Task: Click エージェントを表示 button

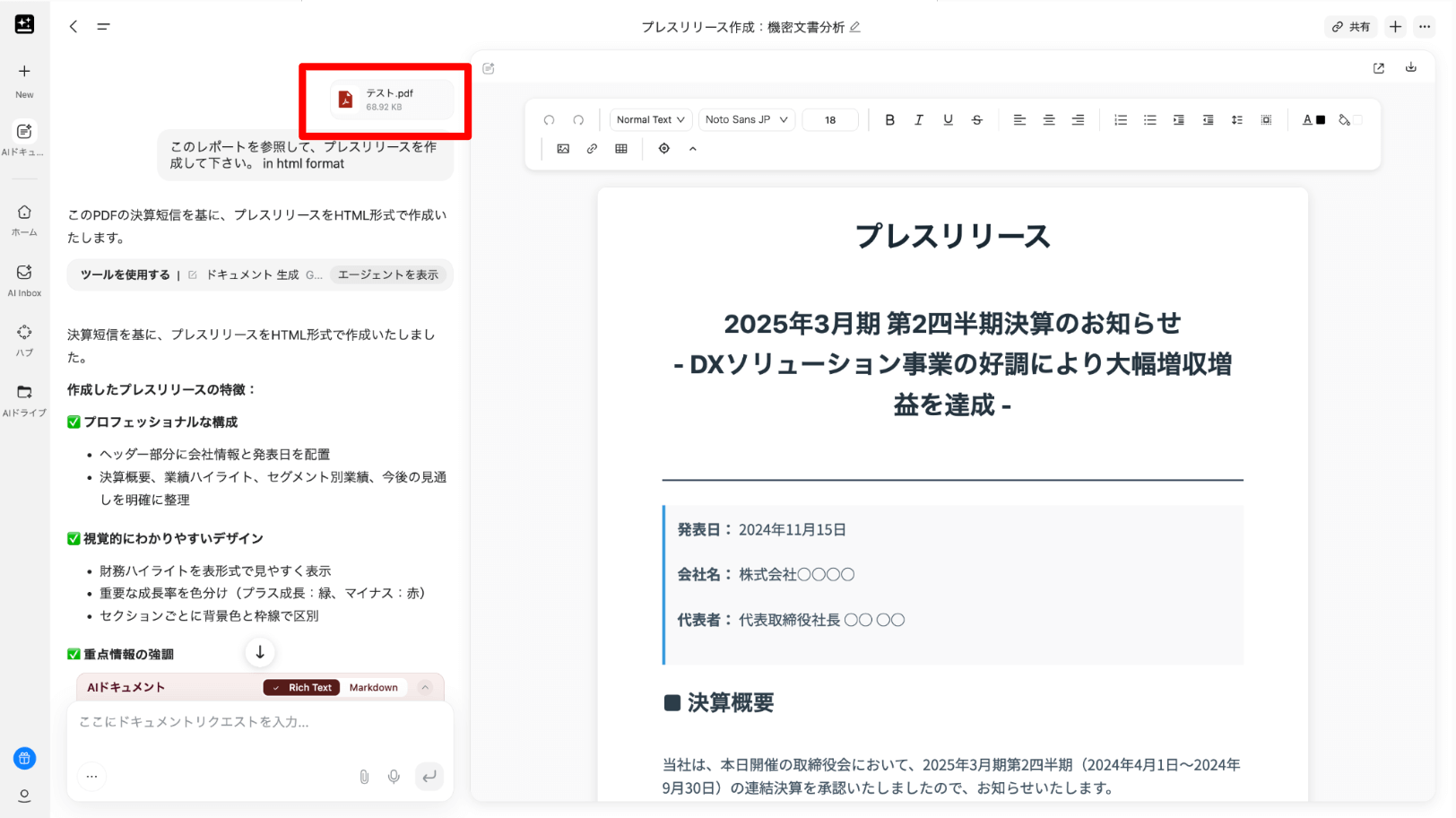Action: (x=388, y=275)
